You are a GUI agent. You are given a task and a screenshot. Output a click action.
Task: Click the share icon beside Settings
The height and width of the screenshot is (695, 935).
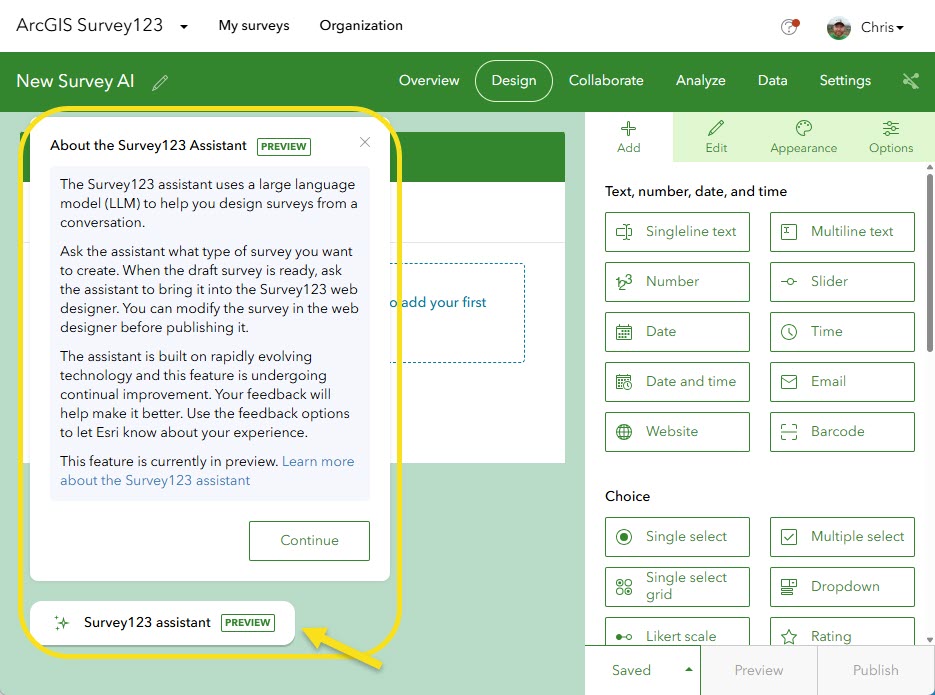click(x=911, y=80)
